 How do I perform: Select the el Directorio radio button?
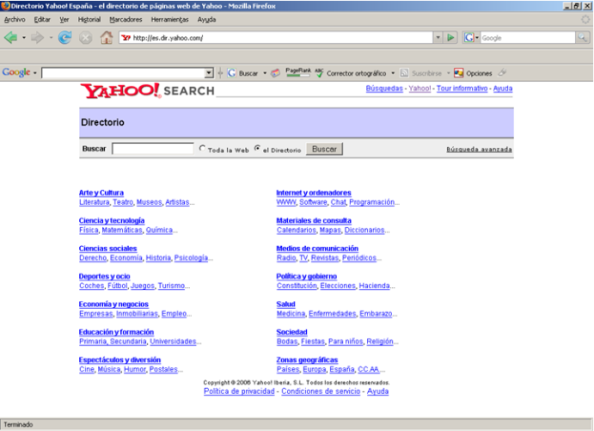[x=257, y=148]
